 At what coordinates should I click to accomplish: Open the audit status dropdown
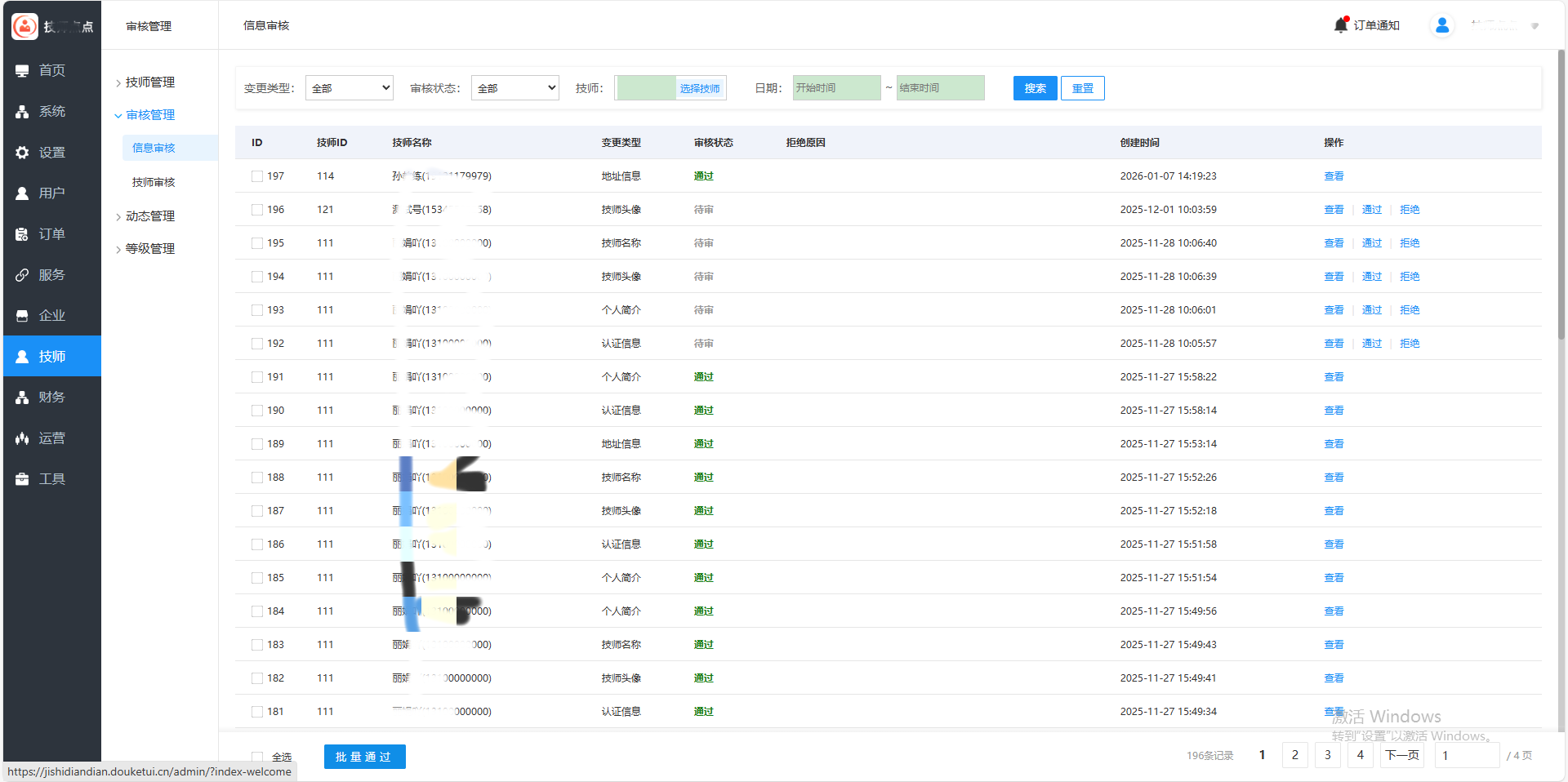click(x=515, y=88)
